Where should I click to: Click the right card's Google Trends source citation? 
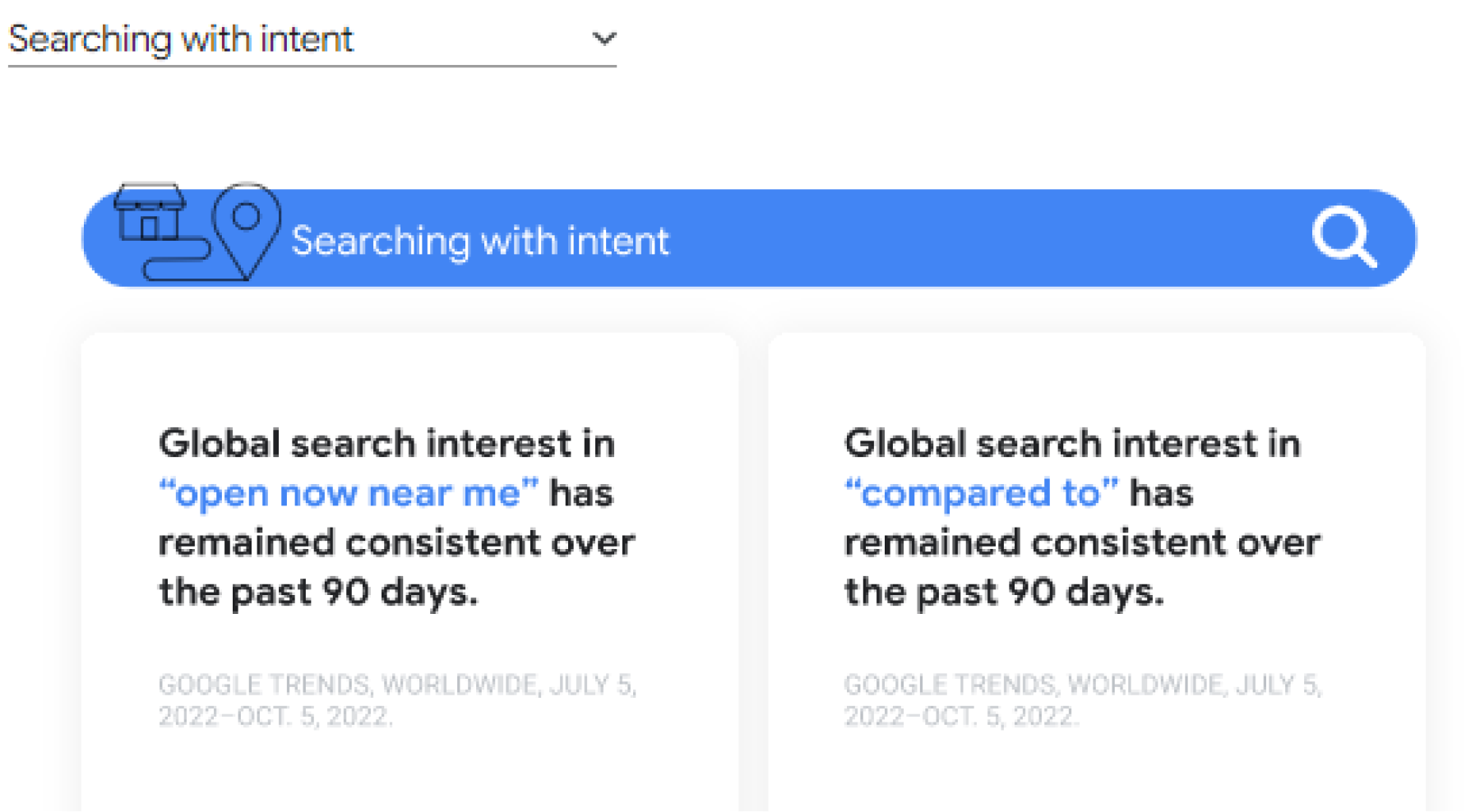pyautogui.click(x=1083, y=699)
